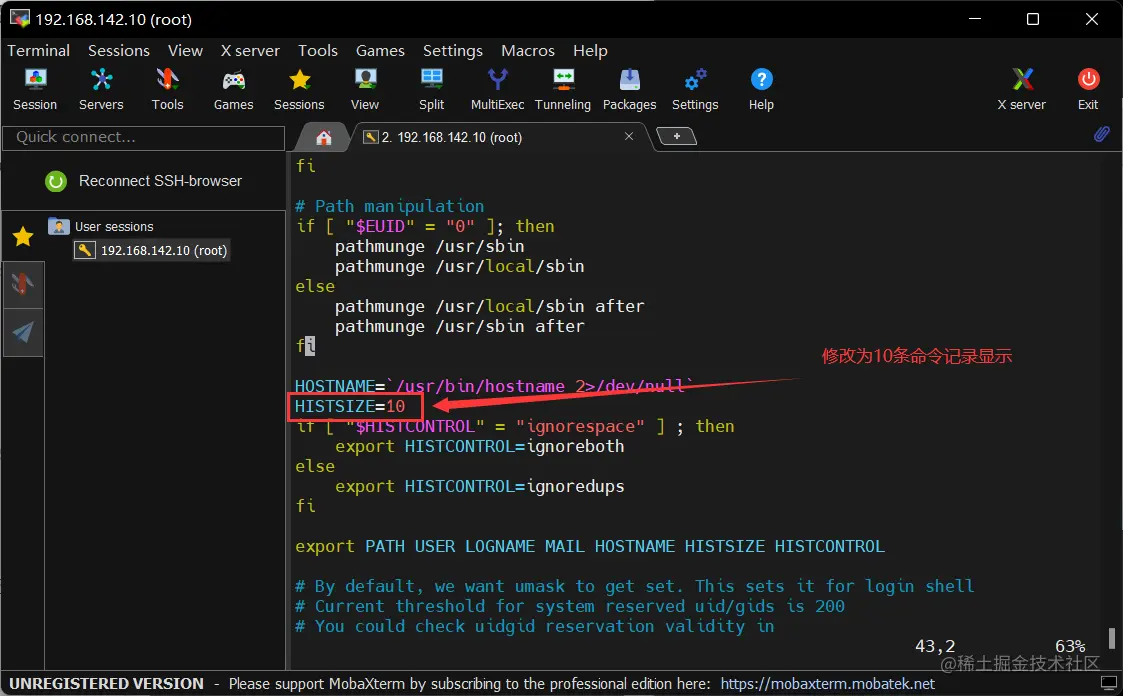Open the Games toolbar icon
The height and width of the screenshot is (696, 1123).
[233, 90]
